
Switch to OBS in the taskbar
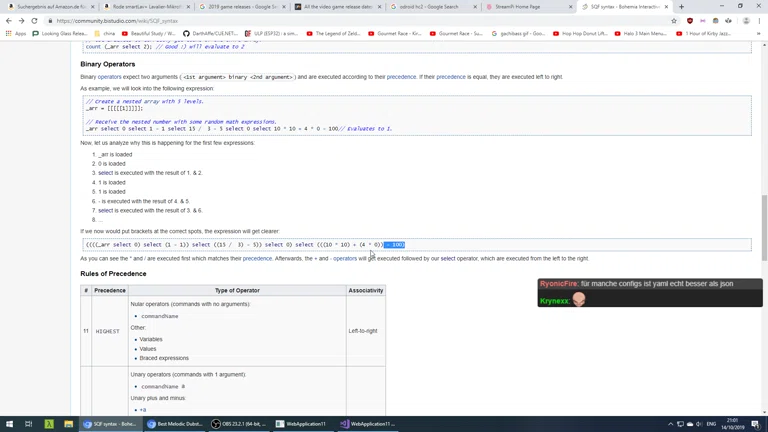238,424
